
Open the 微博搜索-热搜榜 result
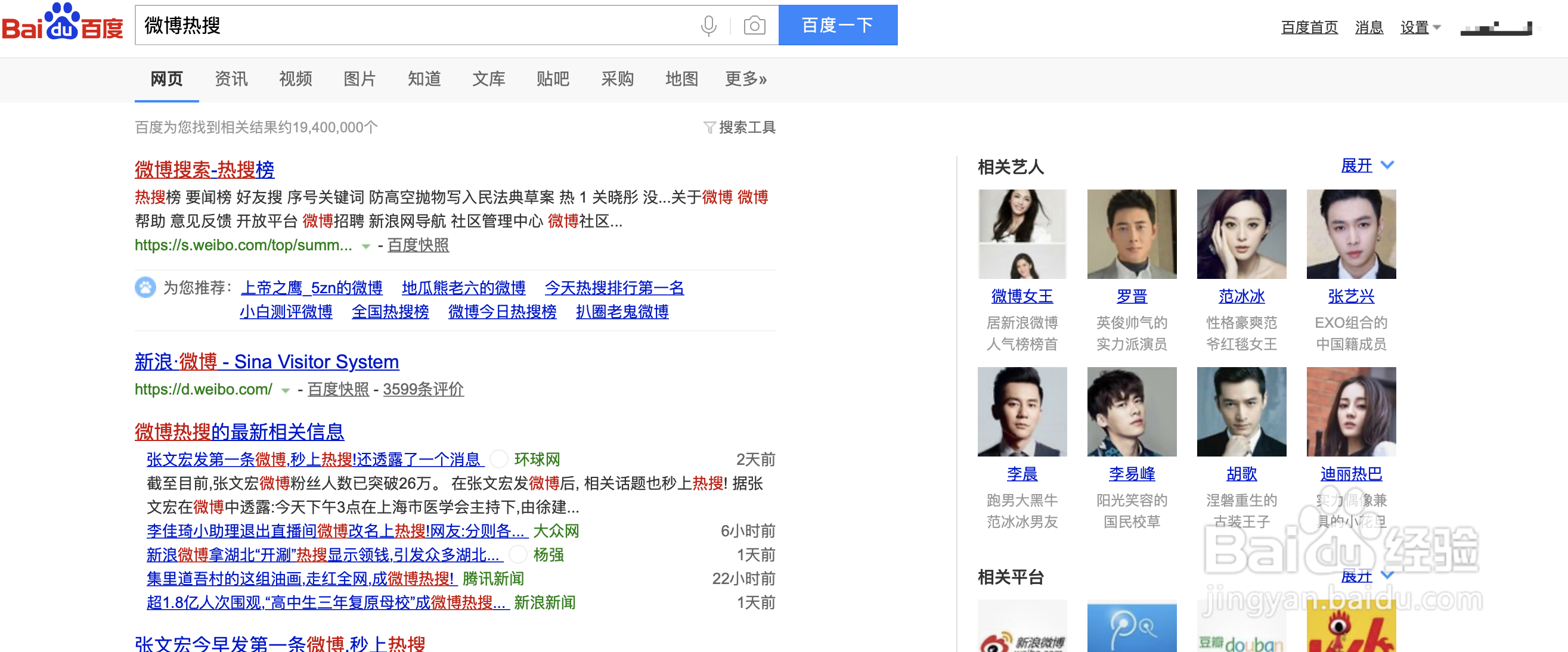click(x=204, y=169)
